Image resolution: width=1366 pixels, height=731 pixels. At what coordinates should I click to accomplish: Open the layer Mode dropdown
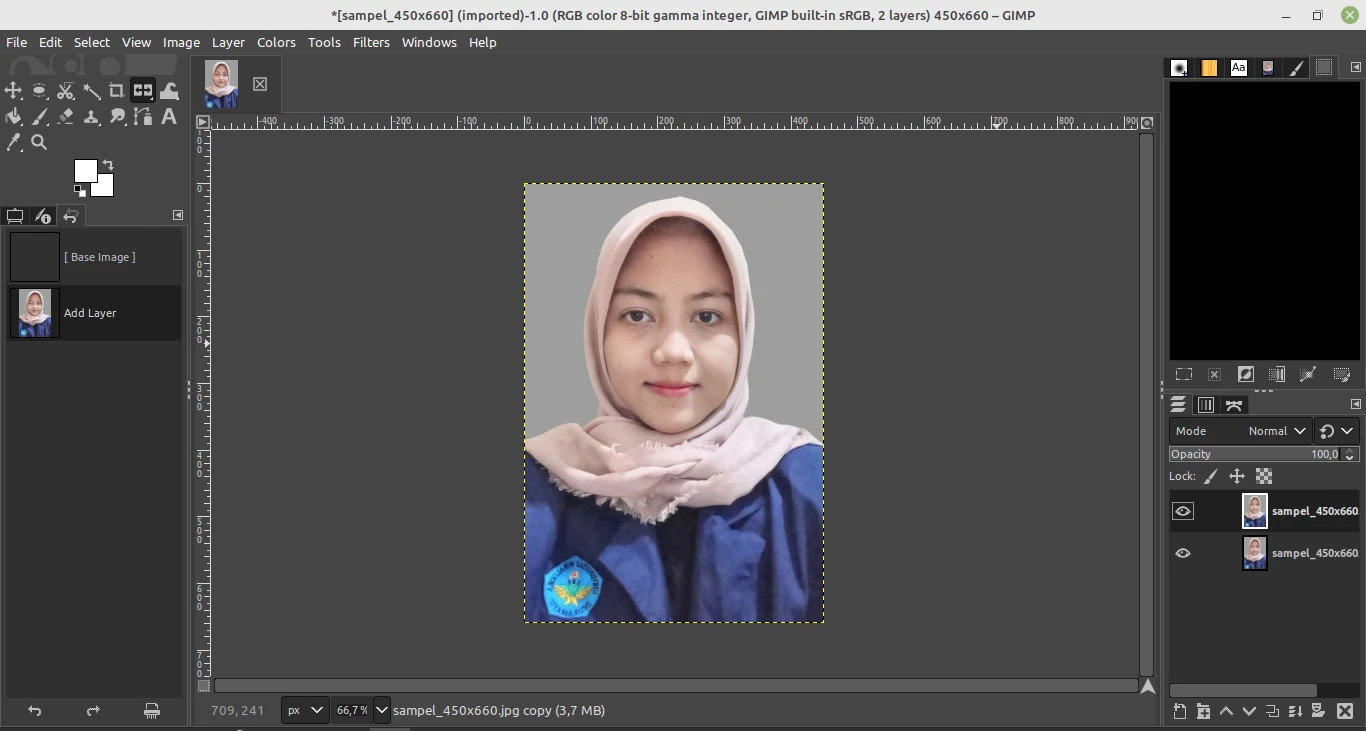coord(1240,431)
